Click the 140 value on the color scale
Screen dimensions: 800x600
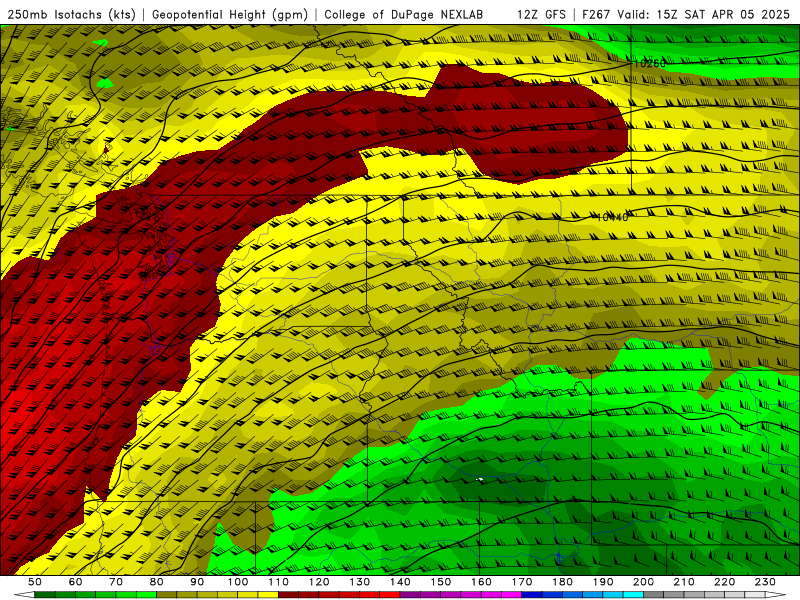[x=400, y=582]
